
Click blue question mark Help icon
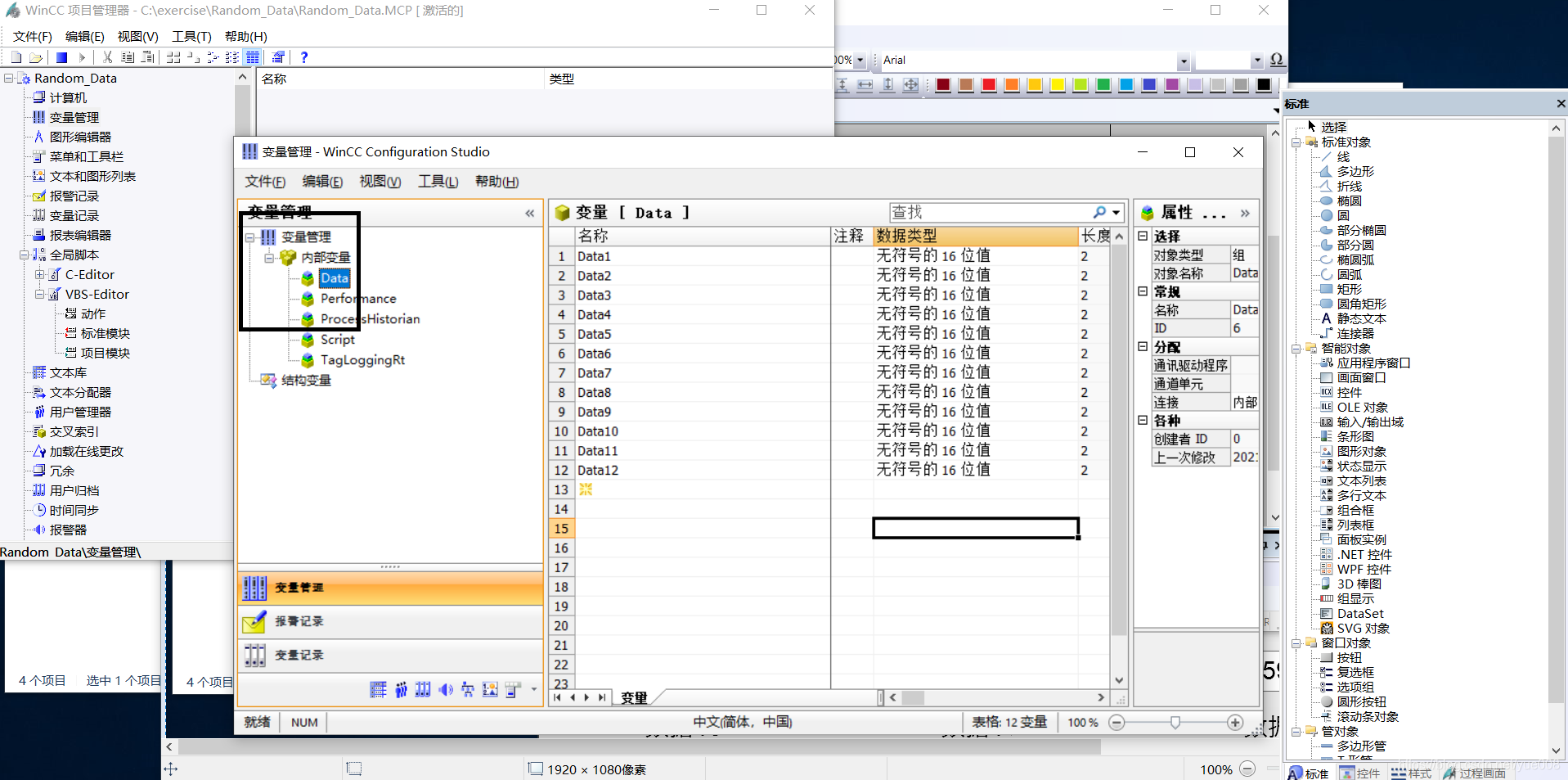tap(304, 57)
